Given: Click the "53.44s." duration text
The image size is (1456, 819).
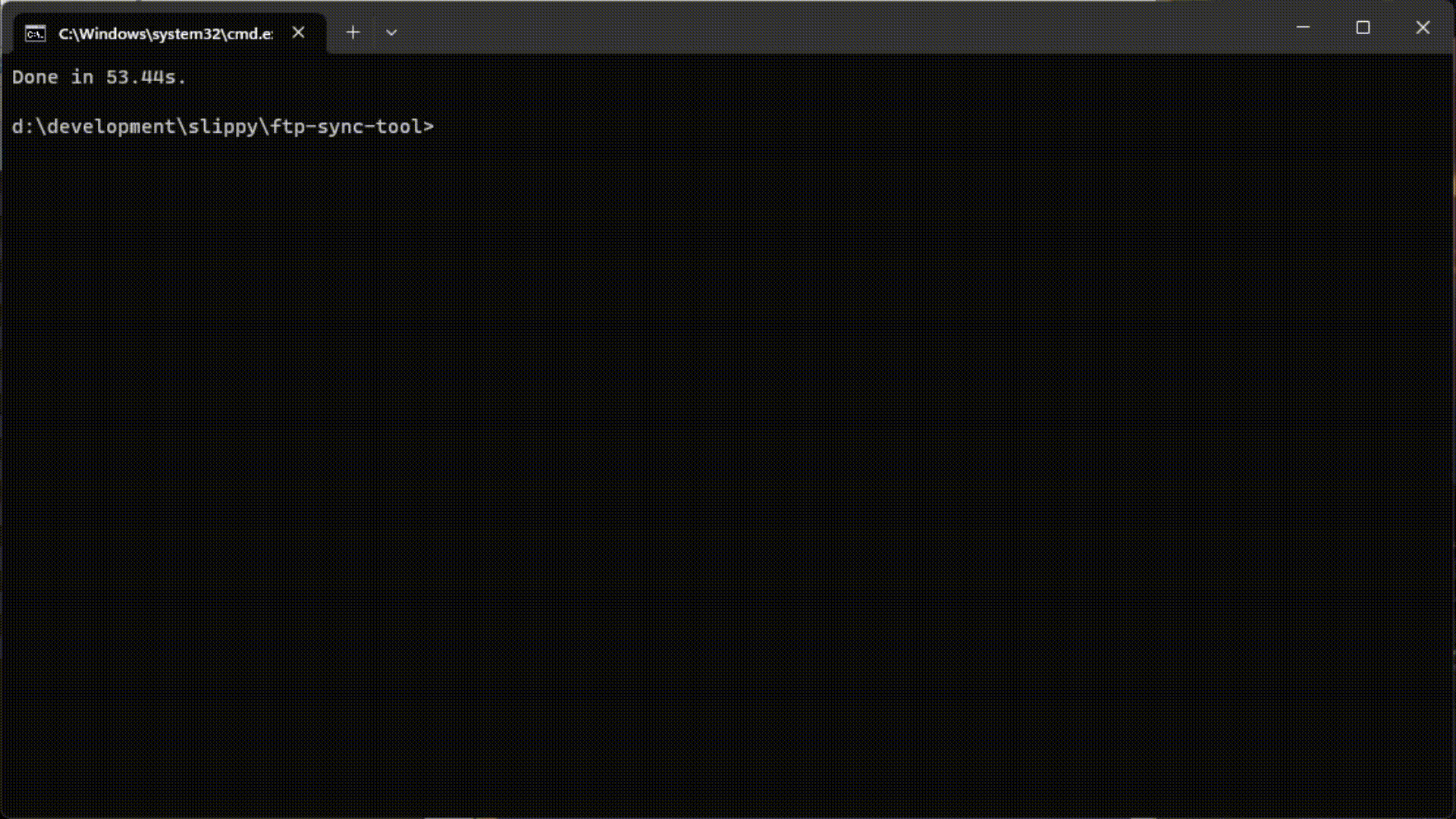Looking at the screenshot, I should 146,77.
